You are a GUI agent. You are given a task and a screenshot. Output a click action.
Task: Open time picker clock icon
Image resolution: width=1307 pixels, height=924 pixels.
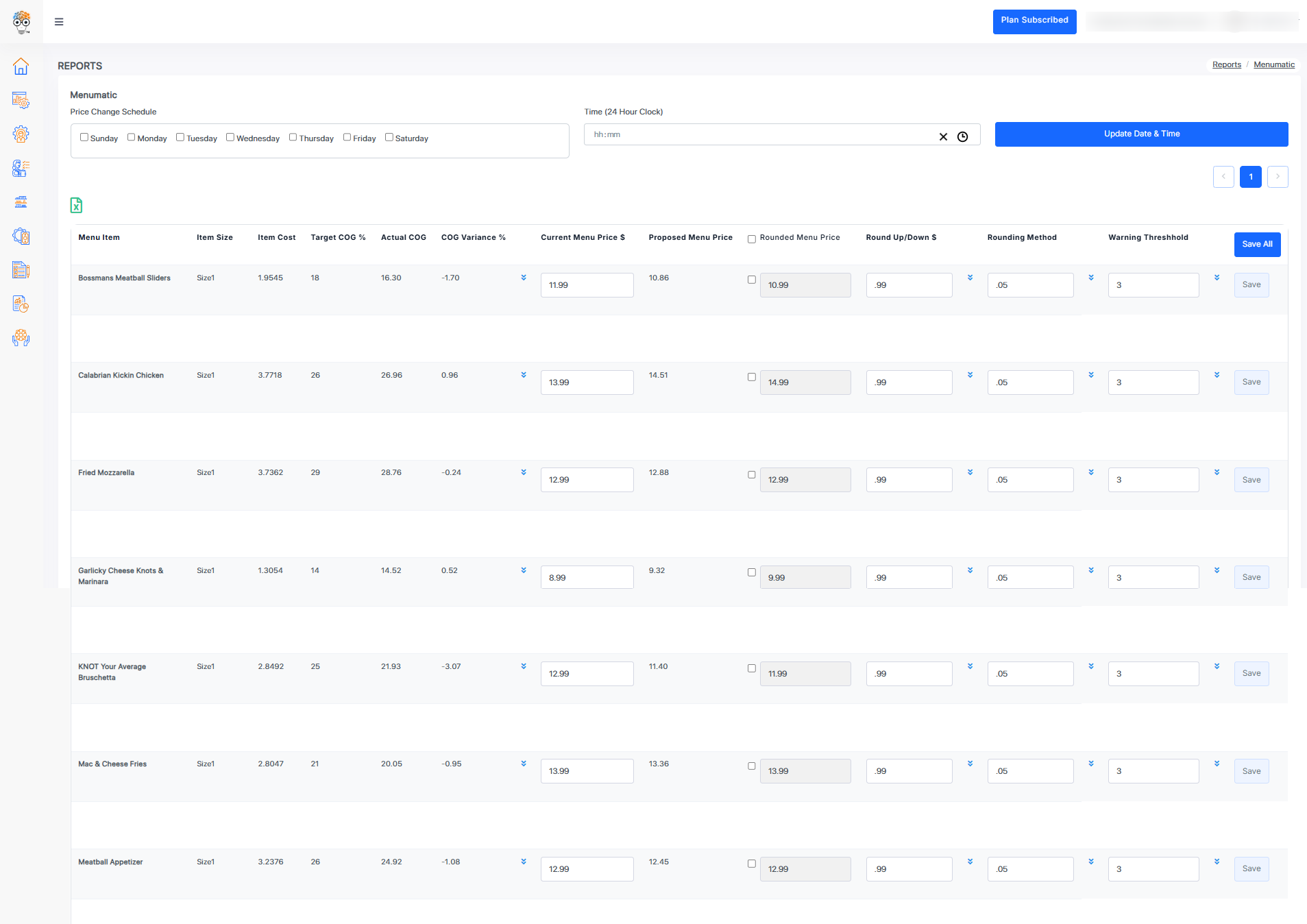(962, 137)
